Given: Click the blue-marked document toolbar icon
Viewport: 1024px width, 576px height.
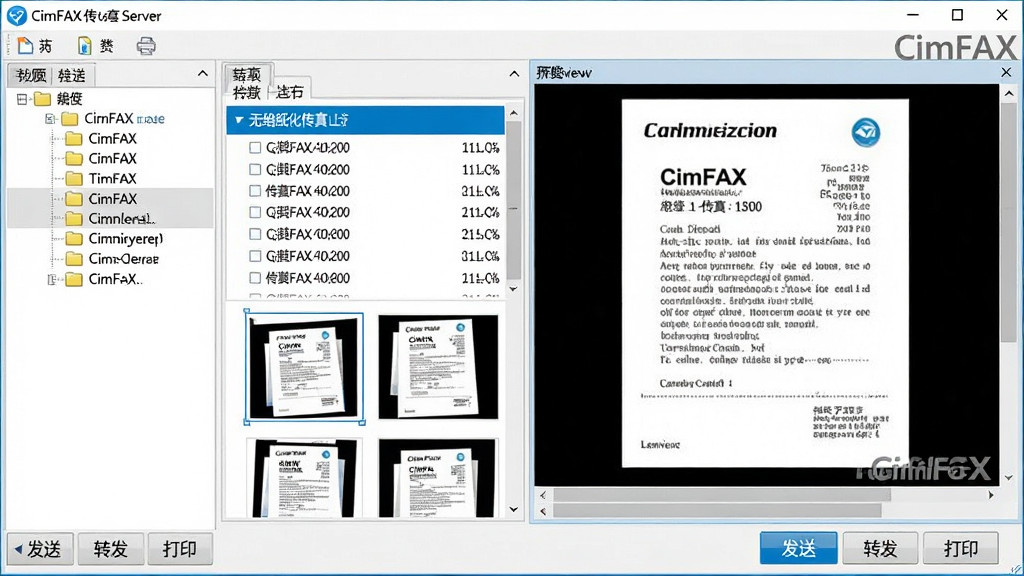Looking at the screenshot, I should pos(85,46).
